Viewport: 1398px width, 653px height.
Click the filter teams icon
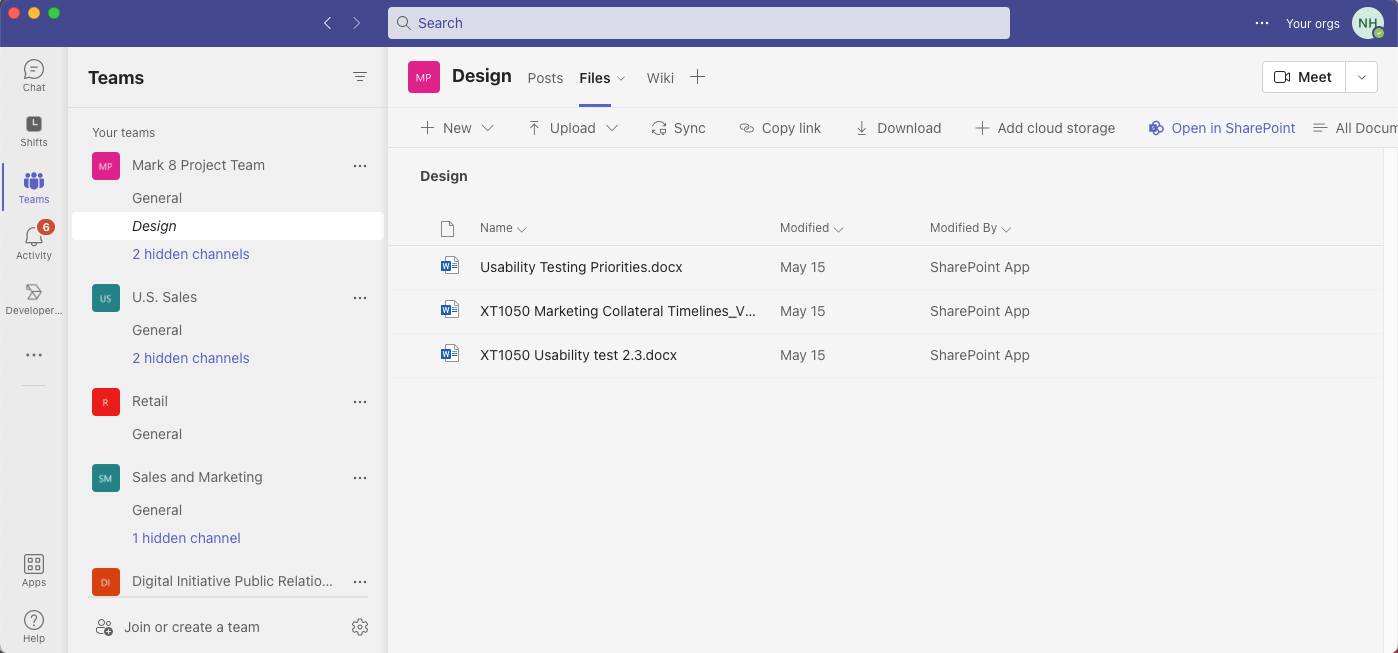[360, 77]
